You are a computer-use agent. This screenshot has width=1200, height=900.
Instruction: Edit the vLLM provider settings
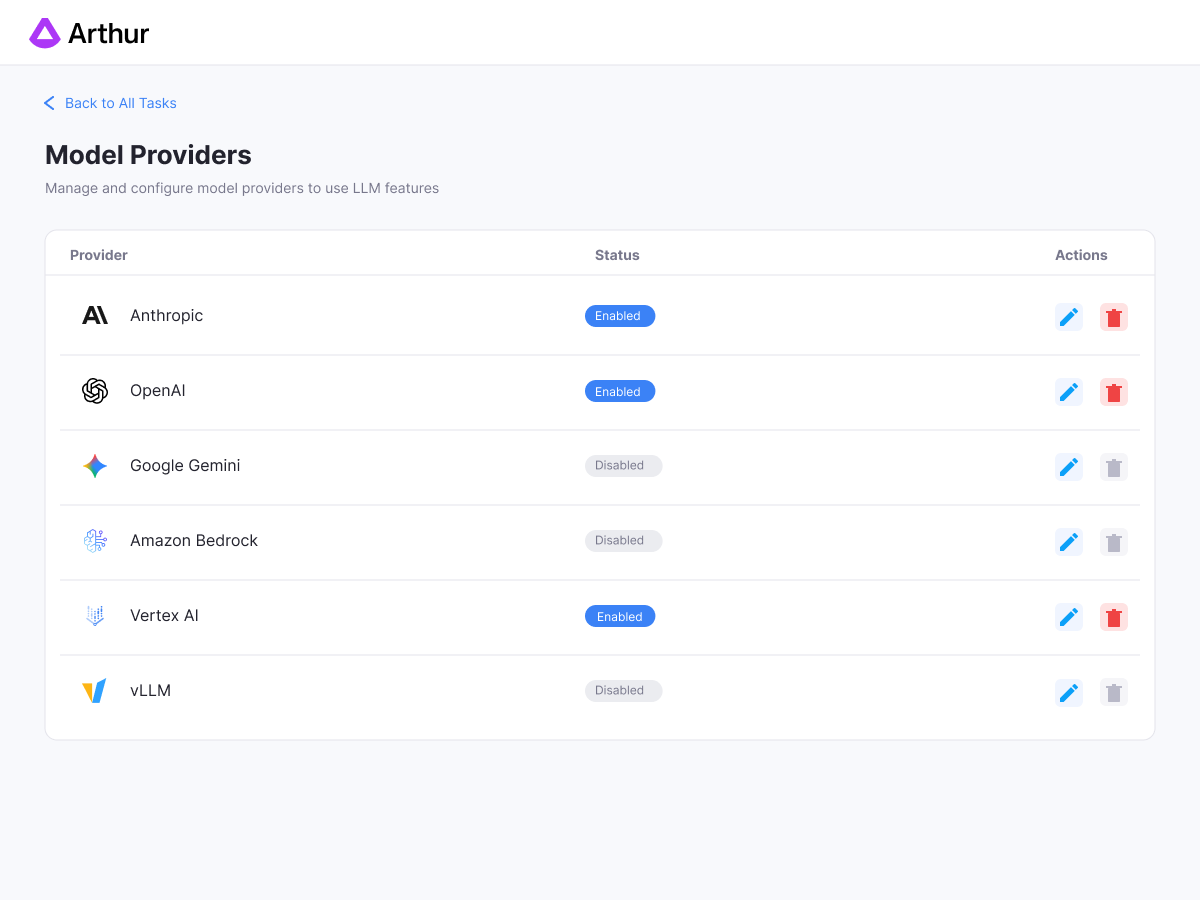coord(1068,691)
